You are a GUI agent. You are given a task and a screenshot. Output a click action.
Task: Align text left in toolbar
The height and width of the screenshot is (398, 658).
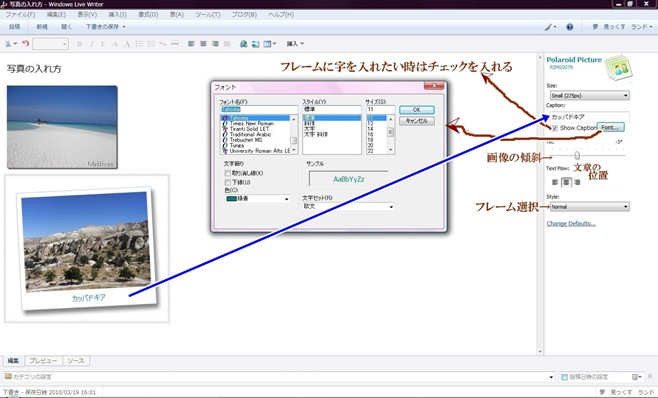click(x=191, y=44)
